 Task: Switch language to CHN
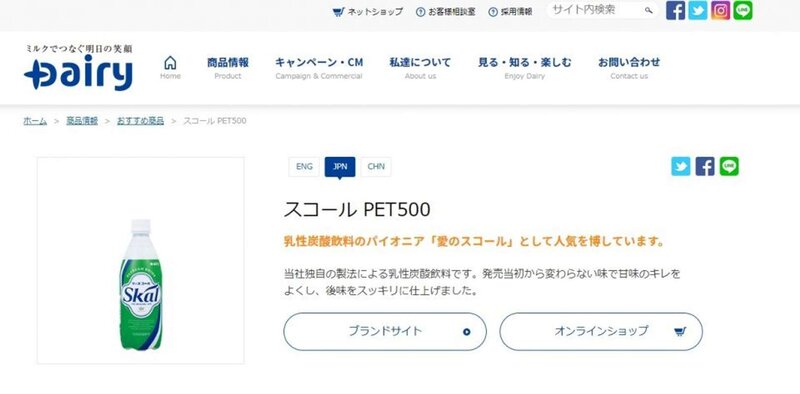pyautogui.click(x=376, y=167)
